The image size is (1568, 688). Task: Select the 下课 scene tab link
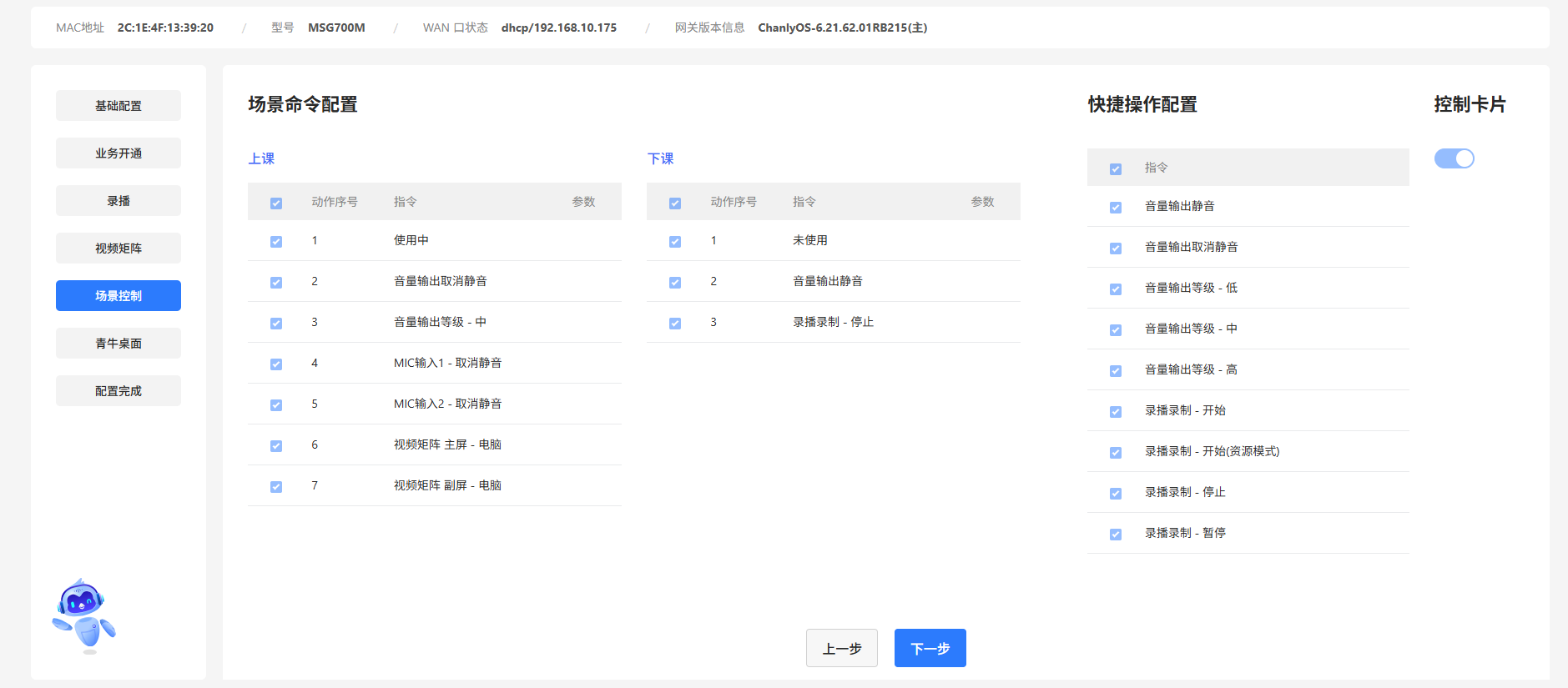(660, 158)
